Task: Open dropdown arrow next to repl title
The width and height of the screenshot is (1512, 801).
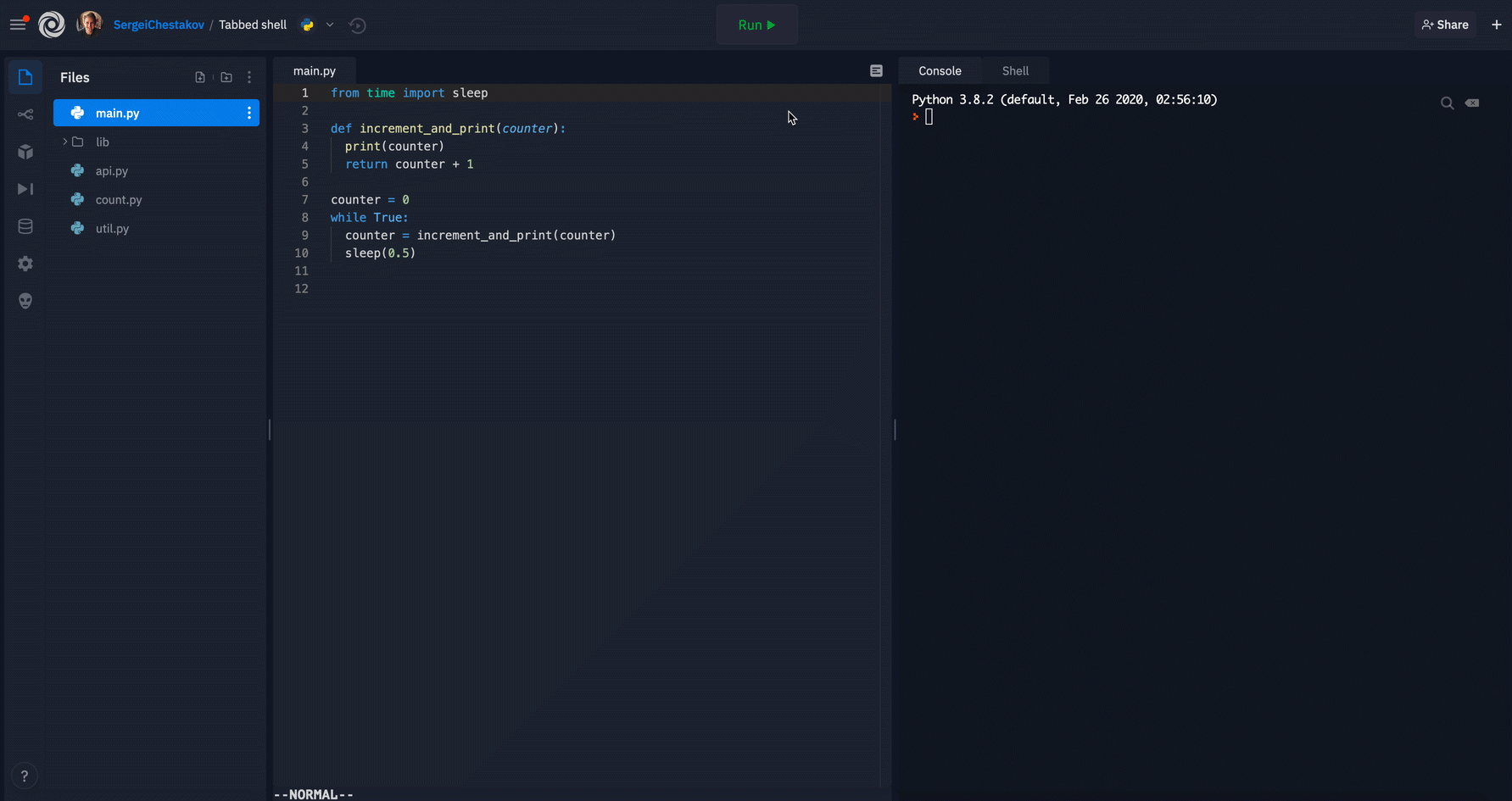Action: pyautogui.click(x=330, y=25)
